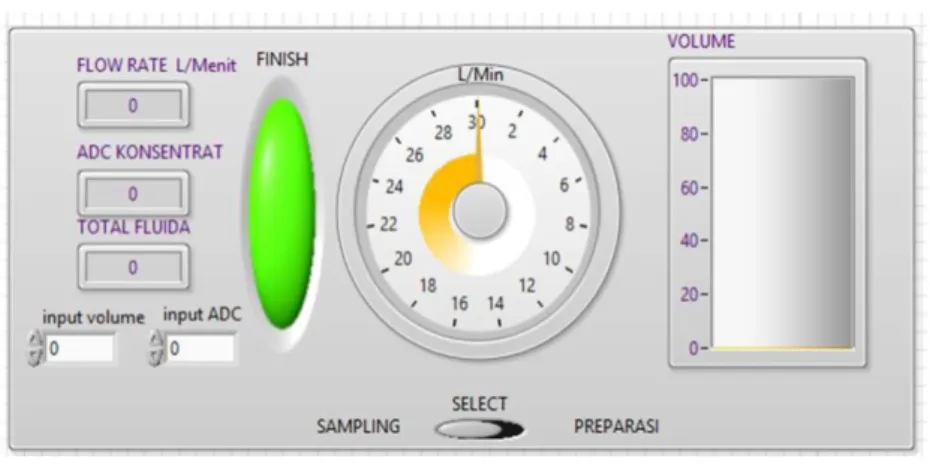Screen dimensions: 930x468
Task: Click the 80 mark on volume scale
Action: pyautogui.click(x=690, y=134)
